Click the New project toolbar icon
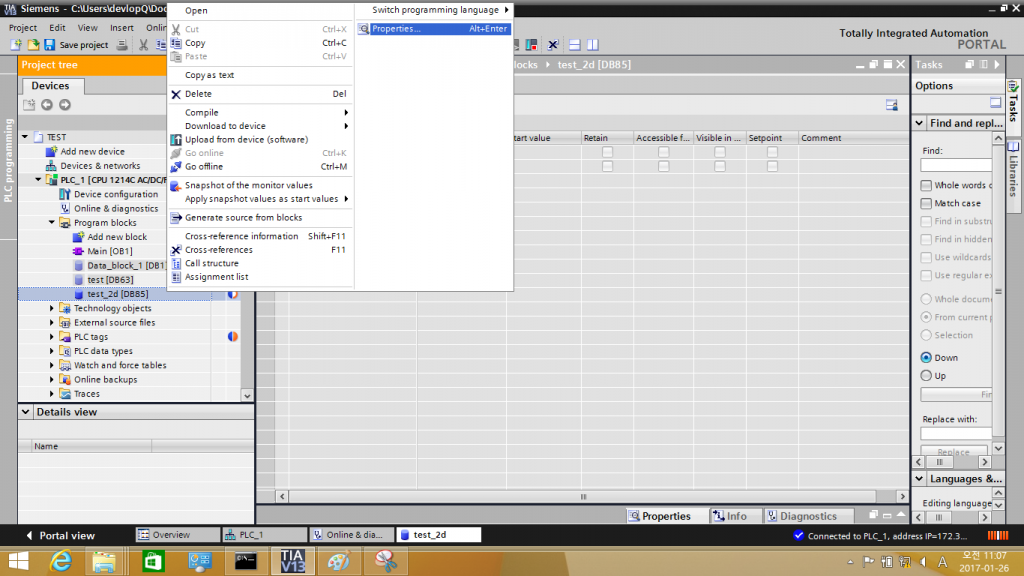Image resolution: width=1024 pixels, height=576 pixels. [x=16, y=44]
